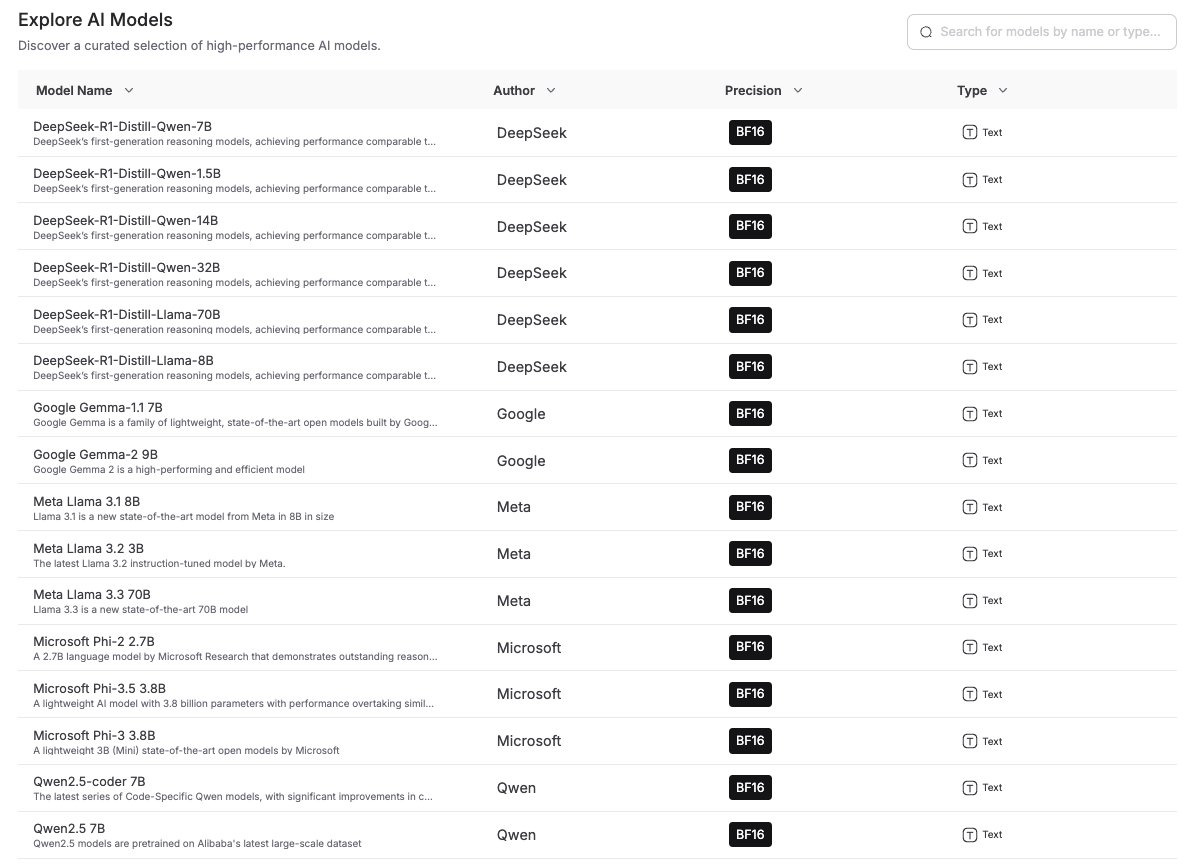Select the DeepSeek-R1-Distill-Llama-70B model name
This screenshot has height=867, width=1186.
pyautogui.click(x=126, y=314)
